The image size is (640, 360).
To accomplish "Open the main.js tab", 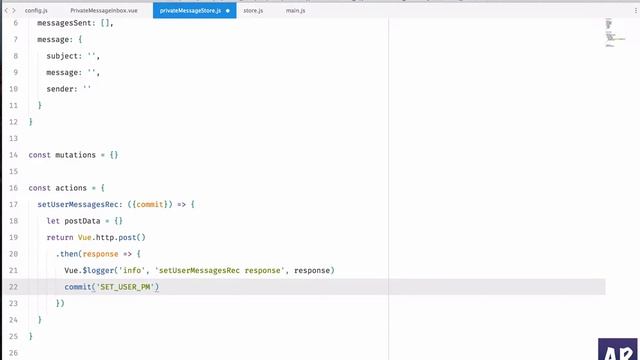I will click(296, 11).
